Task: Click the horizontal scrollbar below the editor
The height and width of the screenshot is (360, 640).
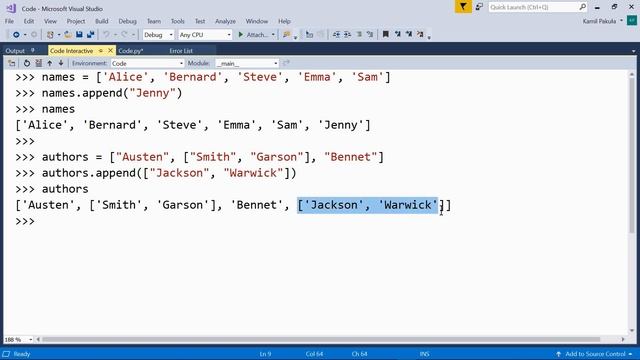Action: pos(321,340)
